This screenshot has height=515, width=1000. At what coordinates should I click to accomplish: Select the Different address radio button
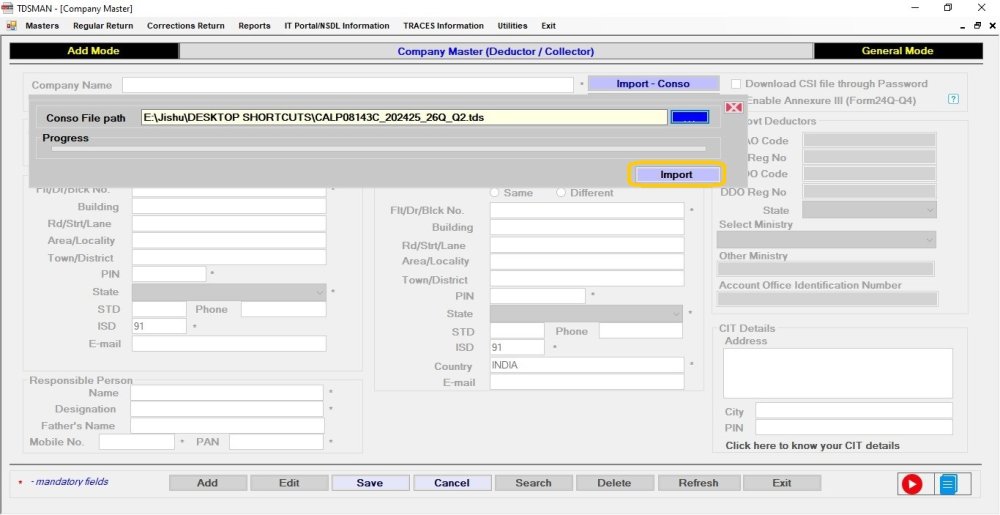coord(561,192)
